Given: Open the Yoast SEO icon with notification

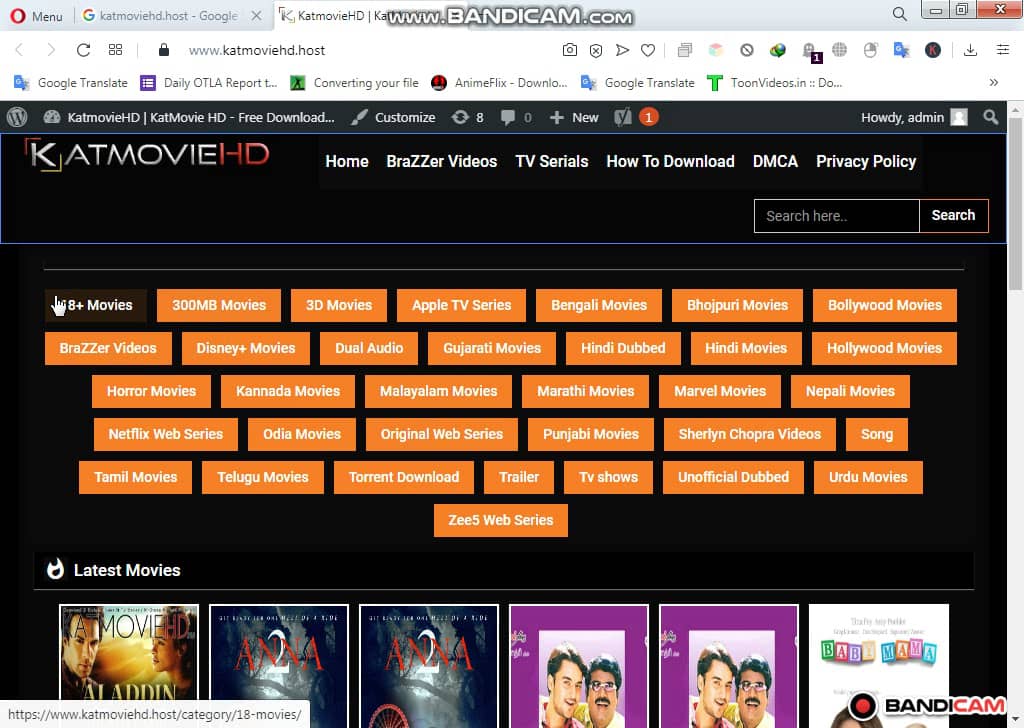Looking at the screenshot, I should click(636, 118).
